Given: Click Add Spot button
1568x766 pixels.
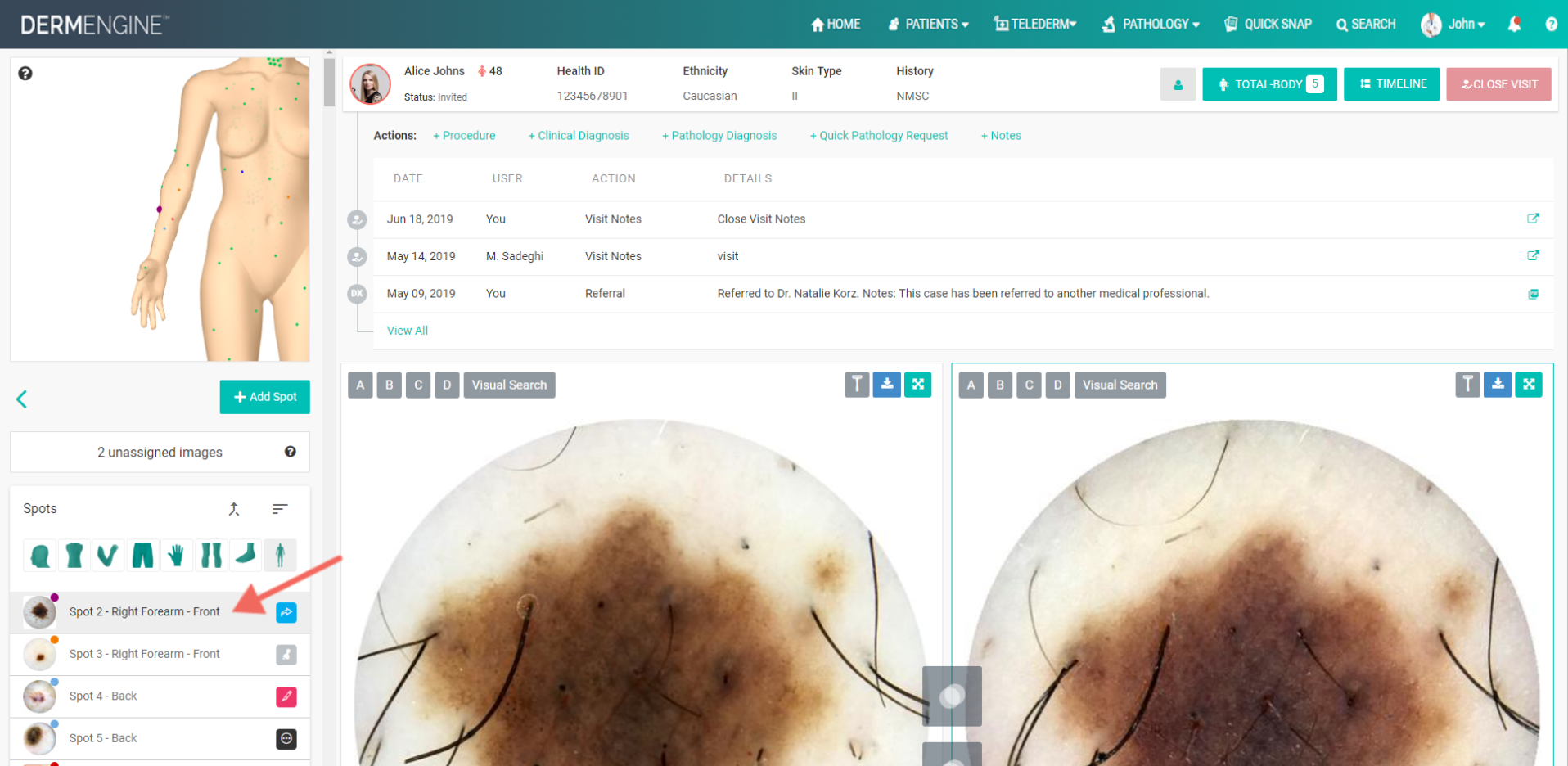Looking at the screenshot, I should [x=265, y=397].
